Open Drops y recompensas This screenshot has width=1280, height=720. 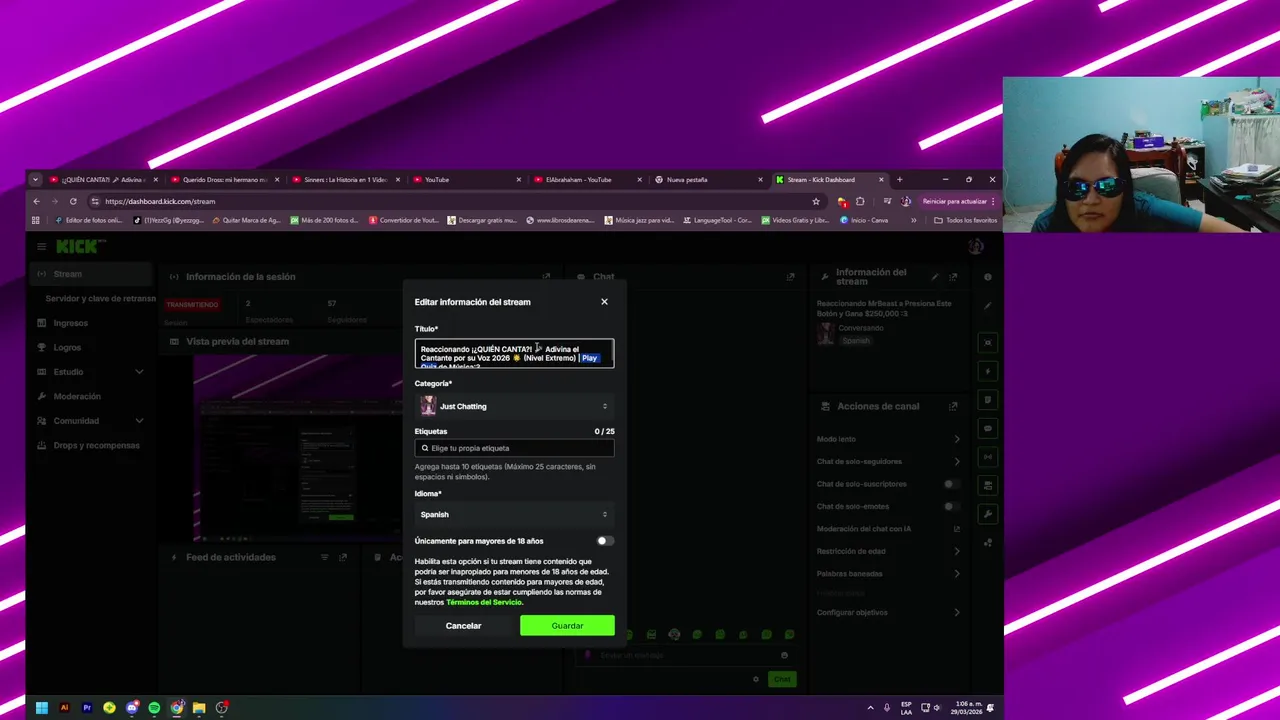pyautogui.click(x=90, y=445)
